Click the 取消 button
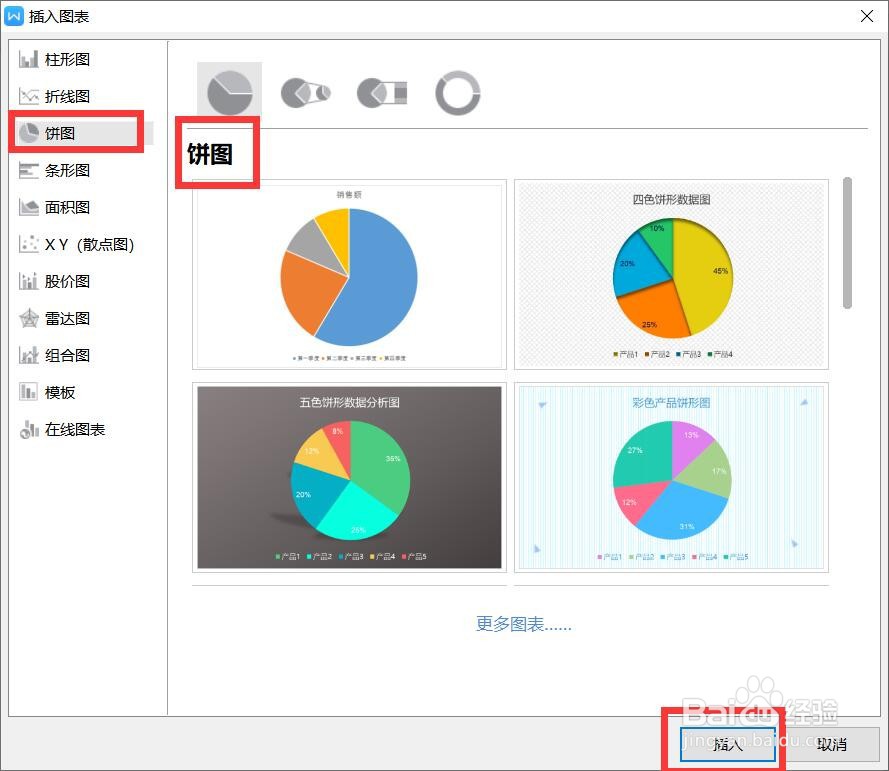 [831, 745]
